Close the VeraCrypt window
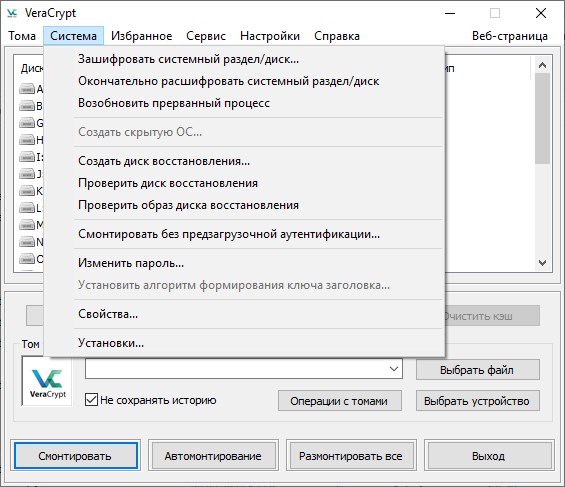The image size is (565, 487). point(540,13)
